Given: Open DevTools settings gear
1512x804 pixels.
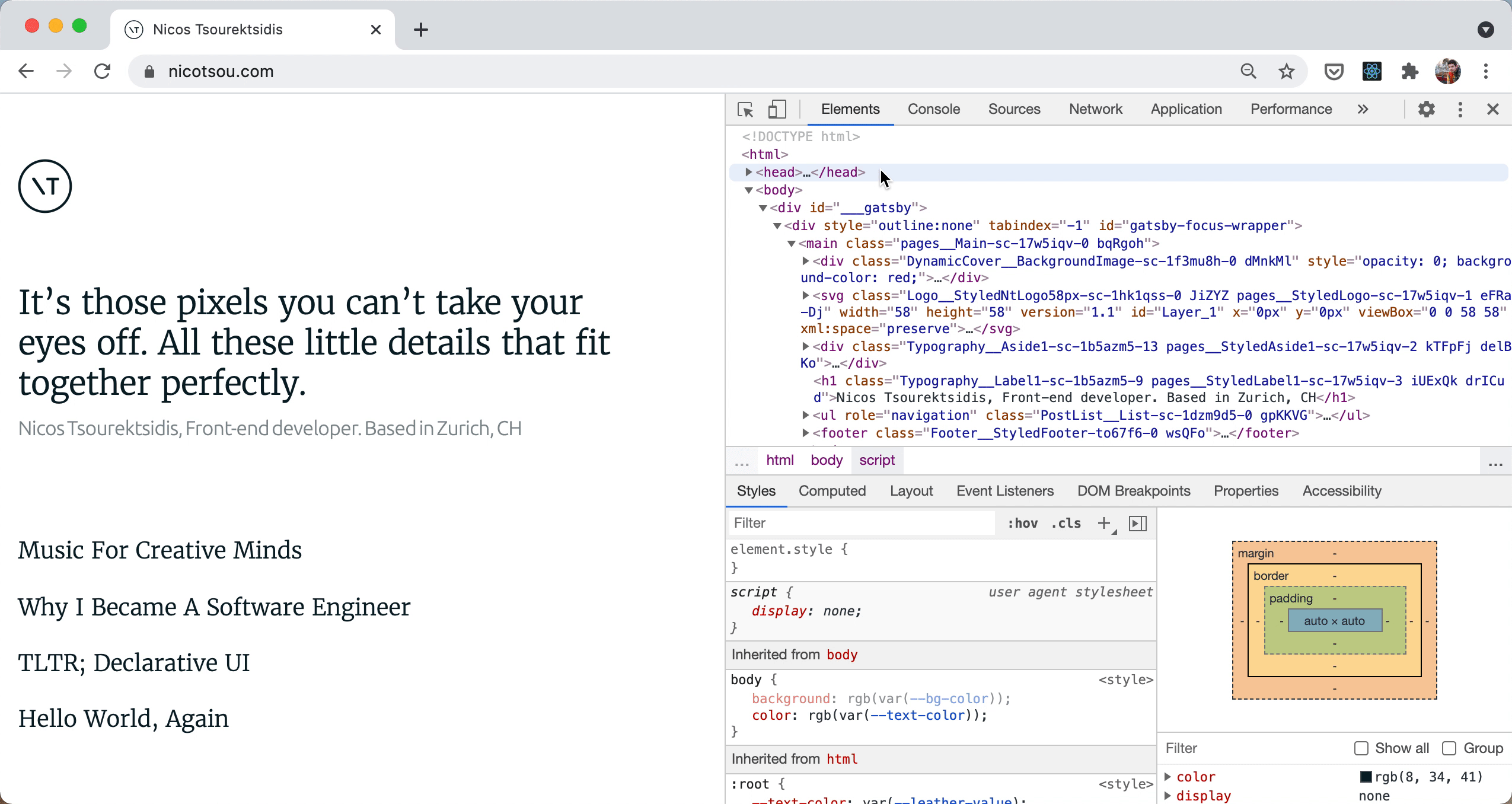Looking at the screenshot, I should pyautogui.click(x=1426, y=110).
